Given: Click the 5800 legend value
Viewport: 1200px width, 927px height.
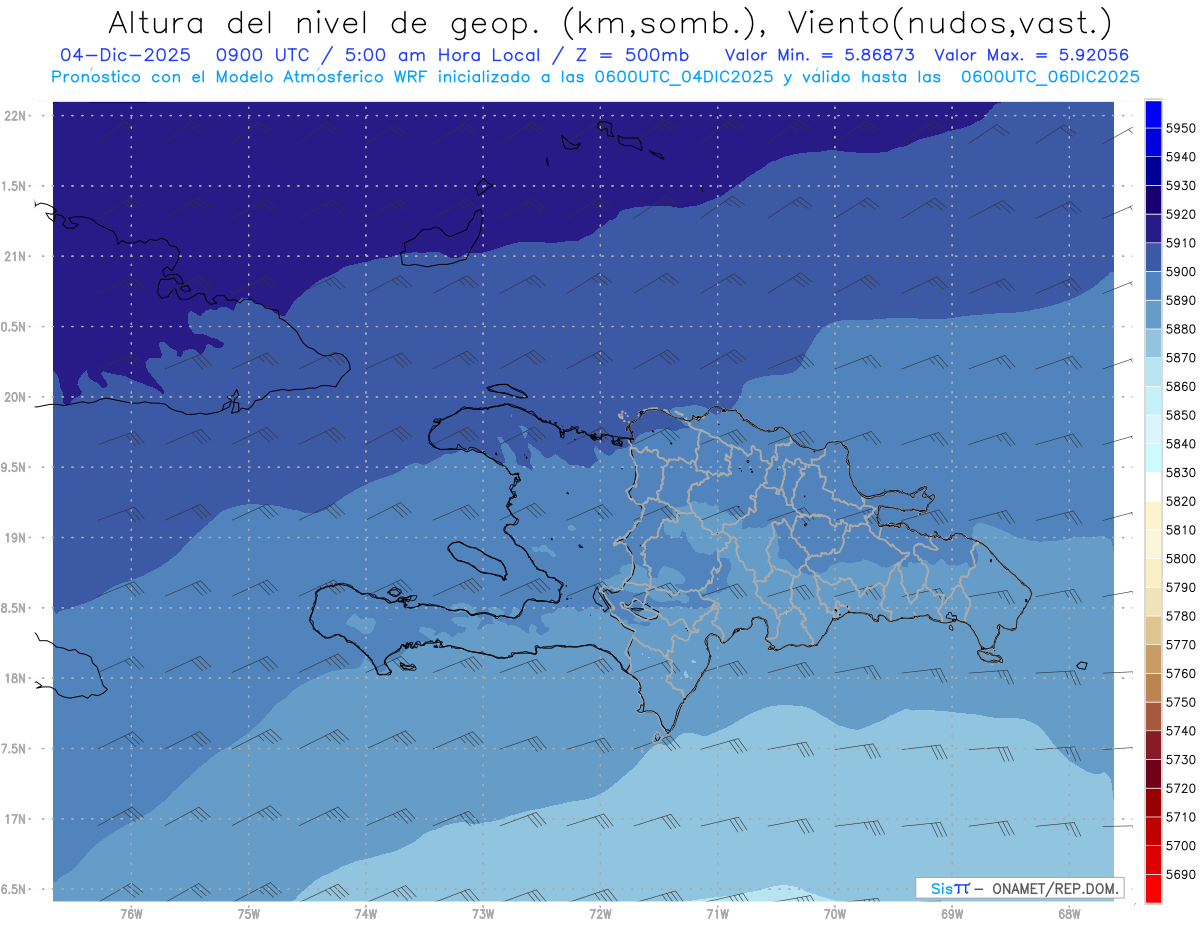Looking at the screenshot, I should [x=1181, y=558].
